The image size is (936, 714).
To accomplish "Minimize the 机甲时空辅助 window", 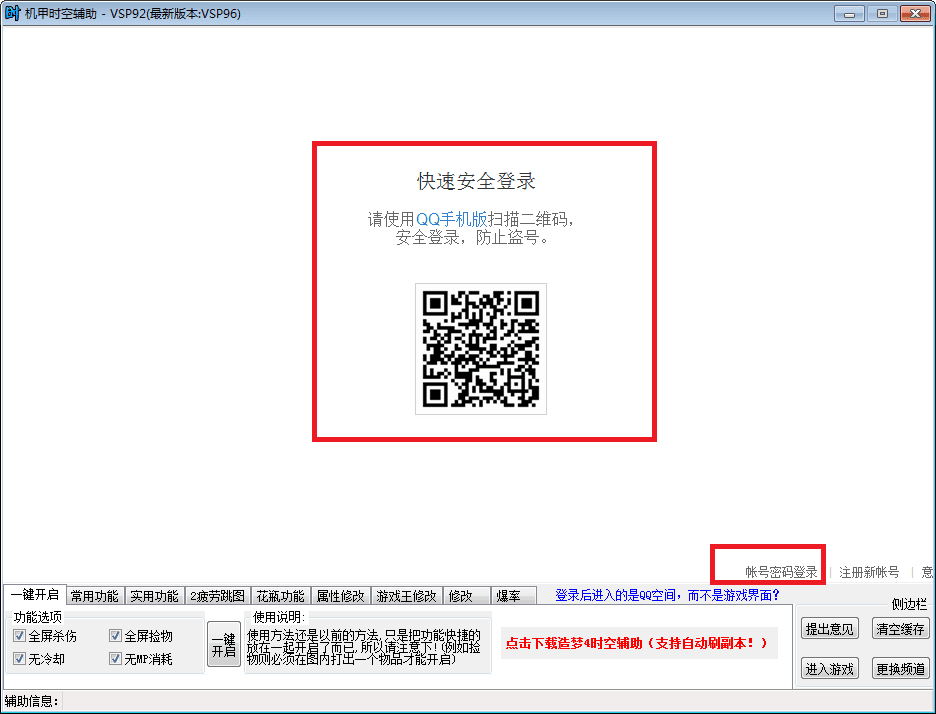I will click(849, 13).
